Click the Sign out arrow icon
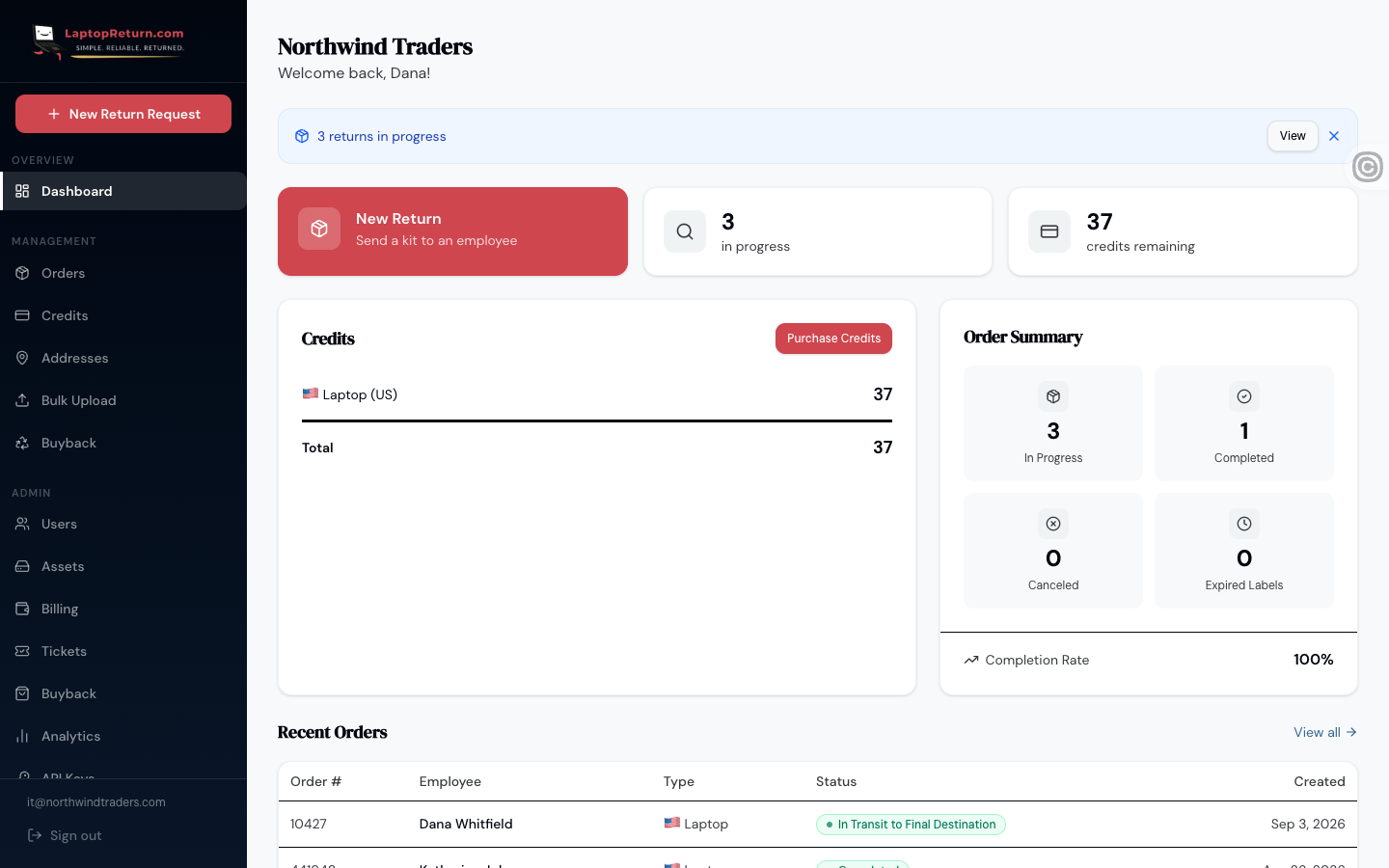This screenshot has width=1389, height=868. (x=35, y=835)
